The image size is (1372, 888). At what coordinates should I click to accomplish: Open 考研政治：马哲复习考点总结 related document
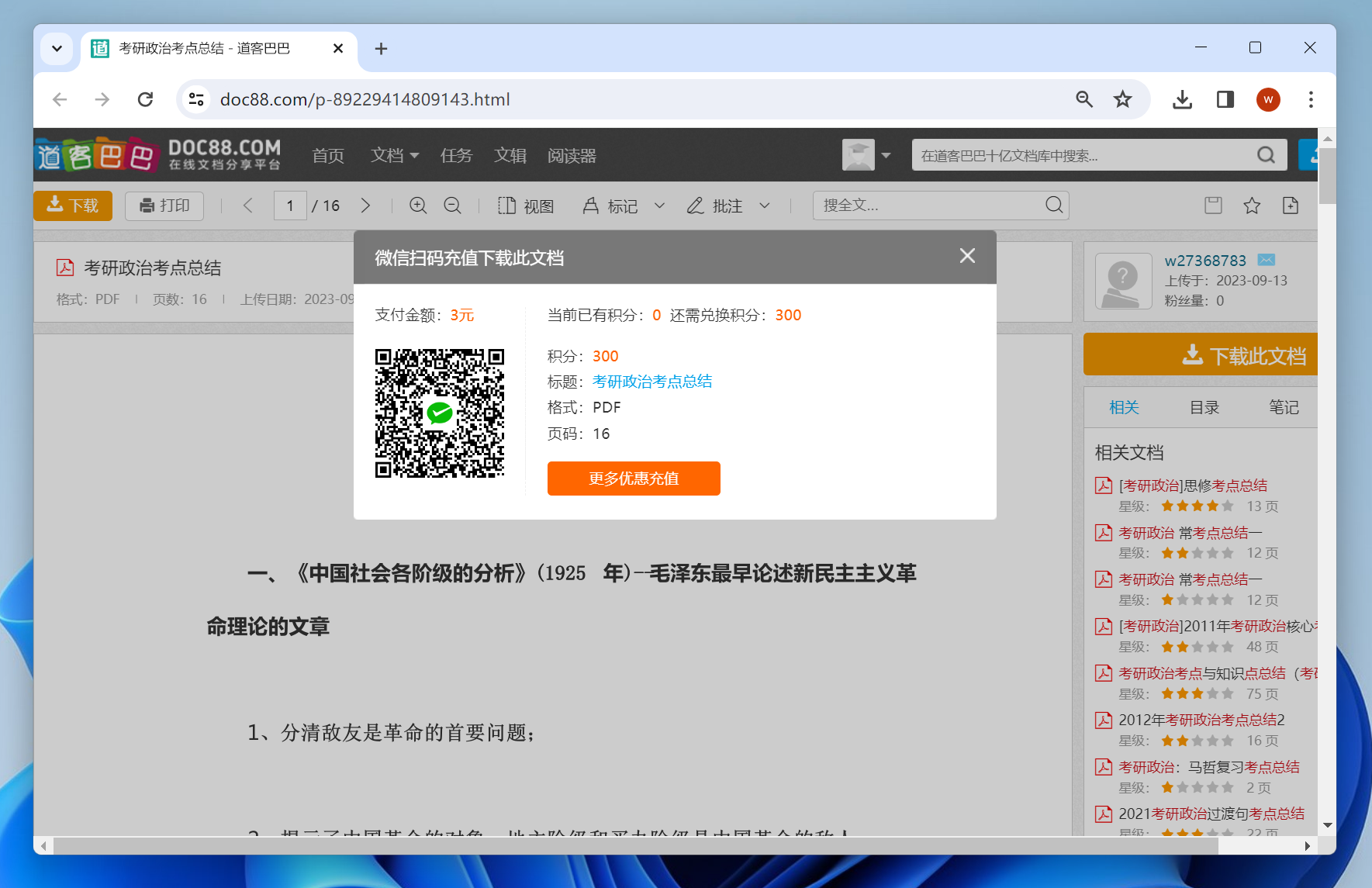(x=1209, y=767)
